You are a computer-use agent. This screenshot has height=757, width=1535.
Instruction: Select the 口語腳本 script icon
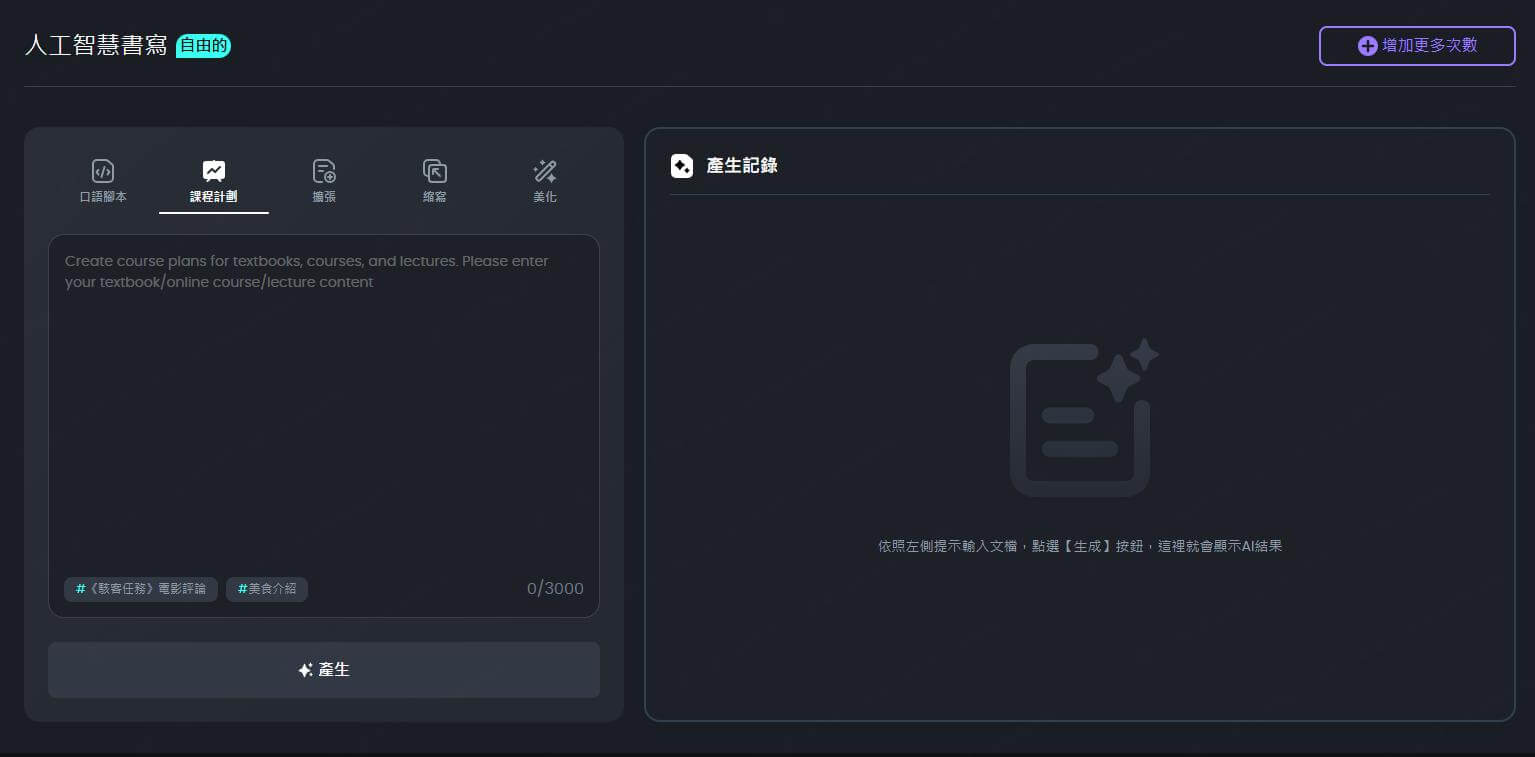(x=103, y=171)
